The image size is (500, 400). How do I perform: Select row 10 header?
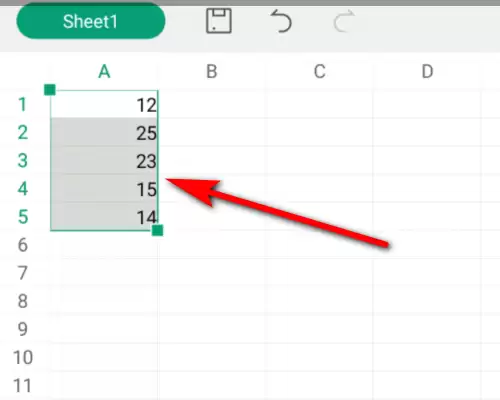point(22,357)
